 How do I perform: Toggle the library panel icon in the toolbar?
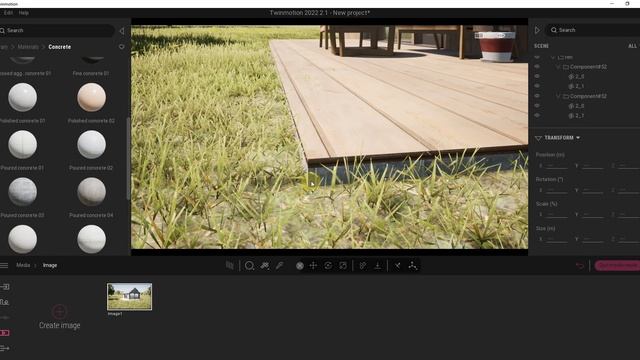(230, 265)
